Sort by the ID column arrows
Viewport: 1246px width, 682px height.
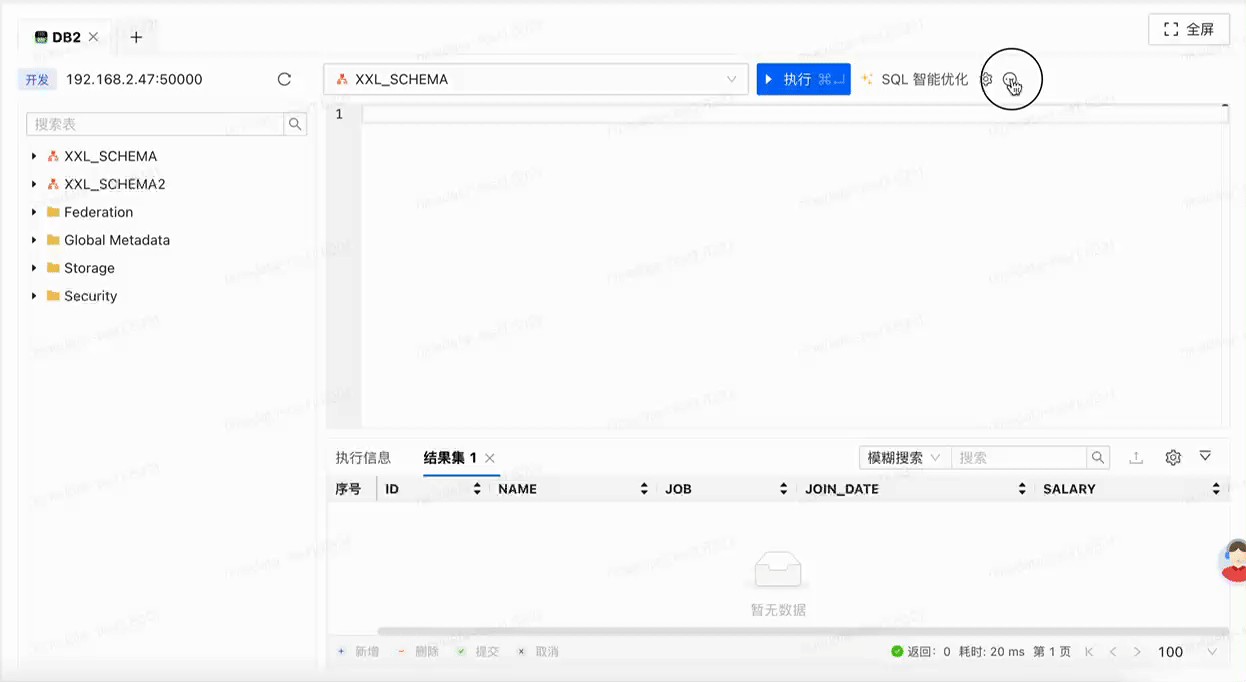pyautogui.click(x=477, y=489)
